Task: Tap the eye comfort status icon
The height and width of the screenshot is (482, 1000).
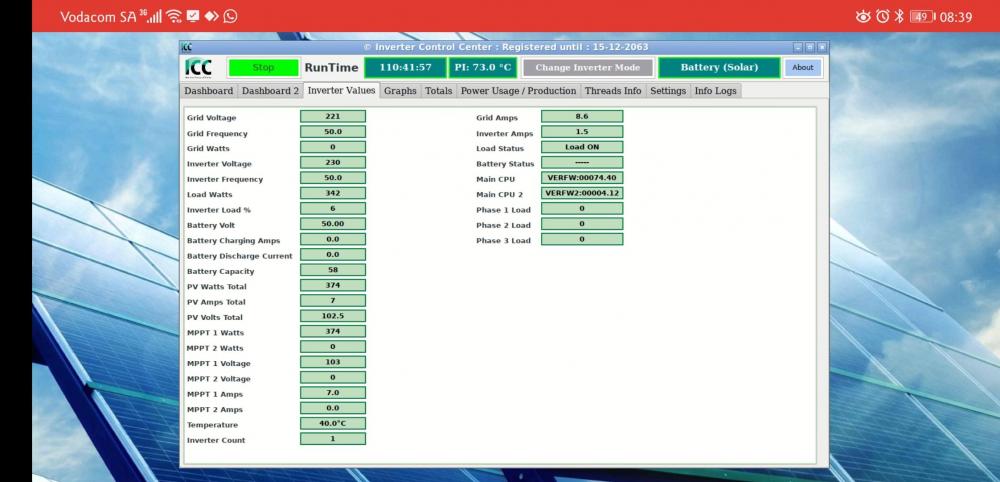Action: click(x=864, y=17)
